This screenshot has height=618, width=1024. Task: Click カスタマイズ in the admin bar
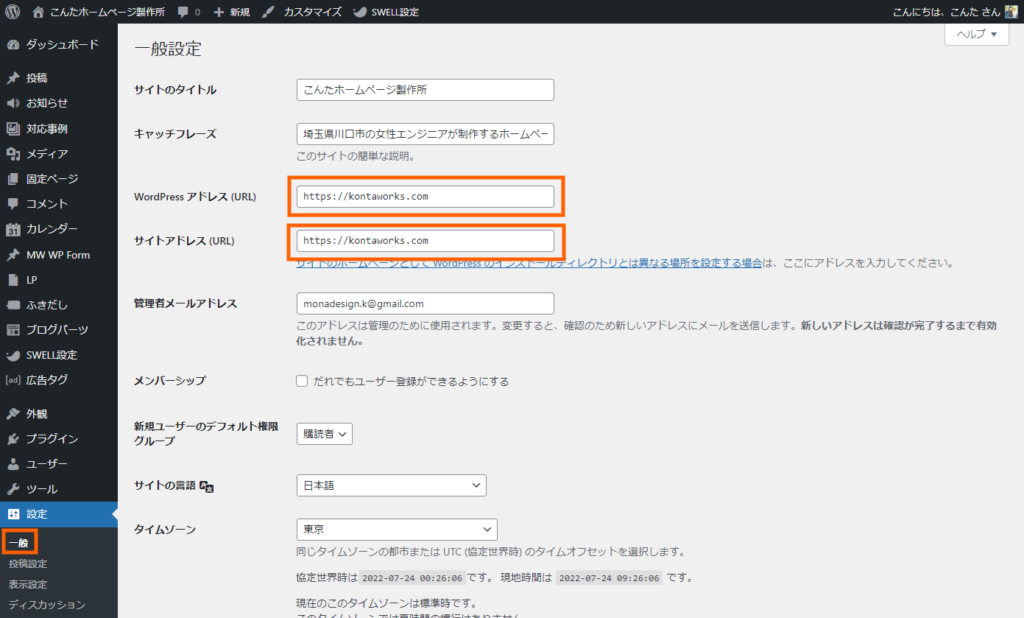point(312,12)
